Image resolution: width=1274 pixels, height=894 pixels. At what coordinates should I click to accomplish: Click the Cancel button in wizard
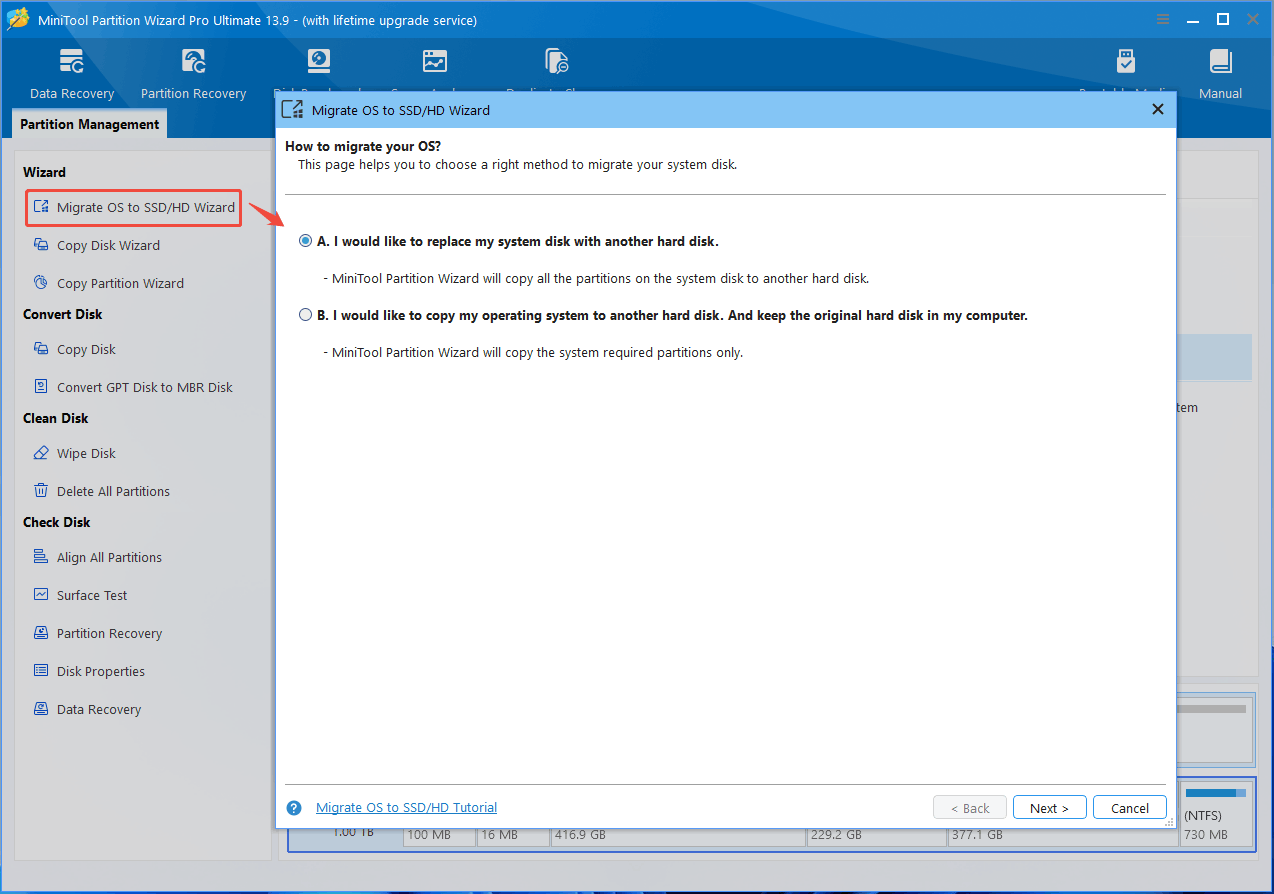point(1130,808)
